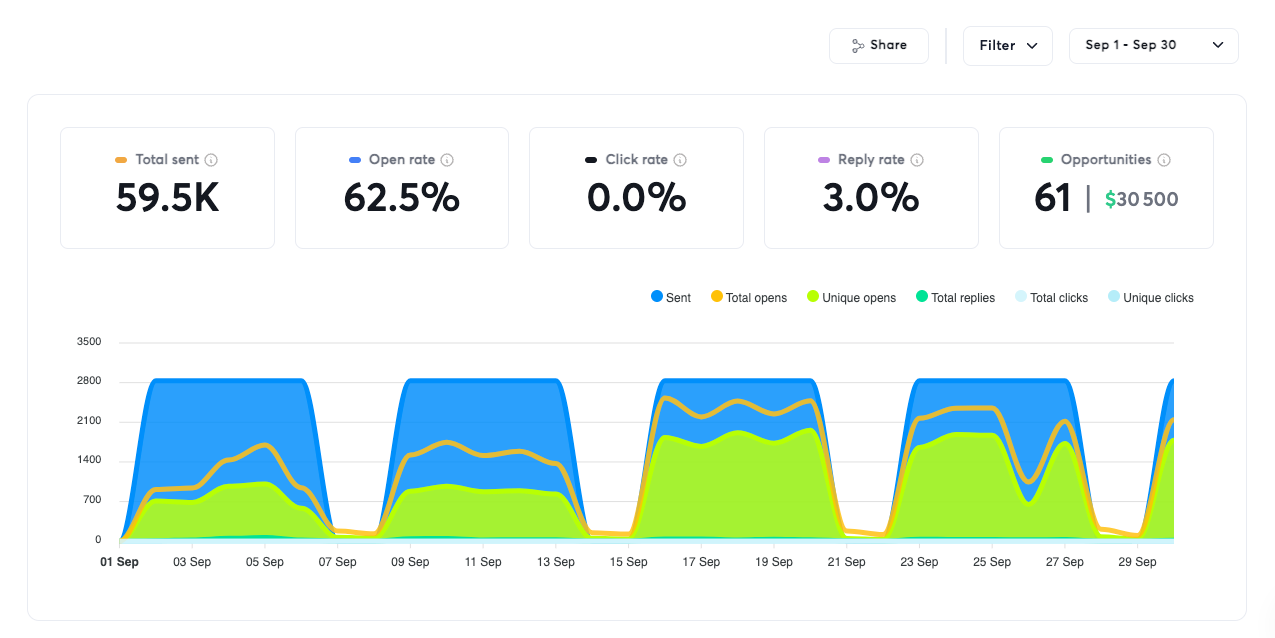Toggle Unique clicks legend entry
Image resolution: width=1275 pixels, height=638 pixels.
(1150, 298)
